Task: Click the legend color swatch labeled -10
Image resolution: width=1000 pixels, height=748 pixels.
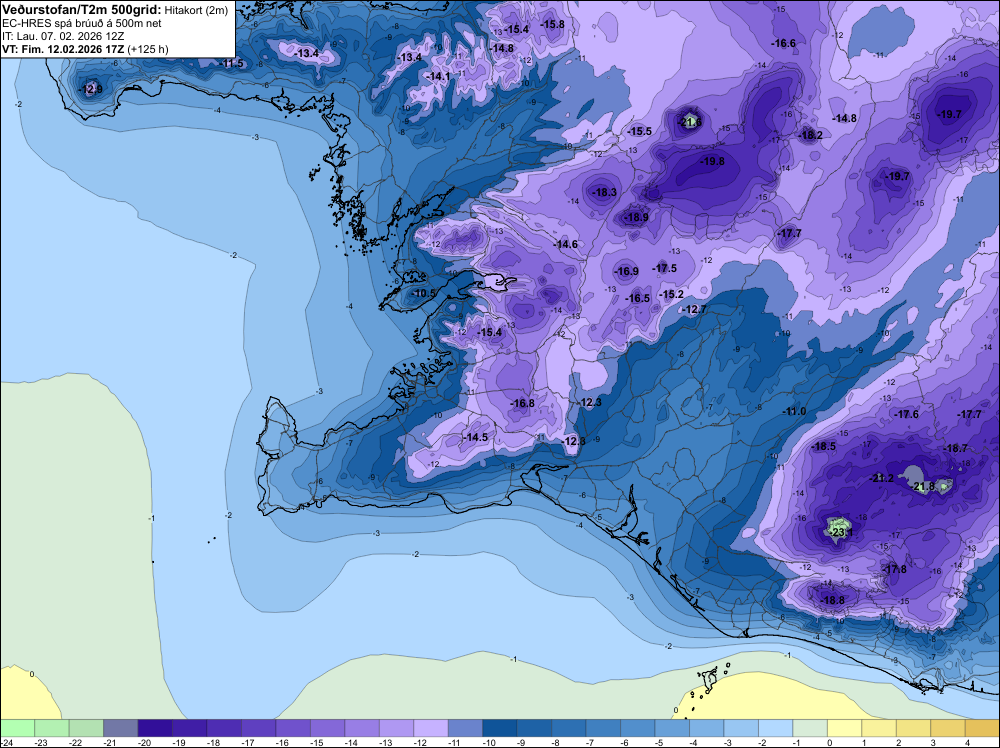Action: tap(499, 728)
